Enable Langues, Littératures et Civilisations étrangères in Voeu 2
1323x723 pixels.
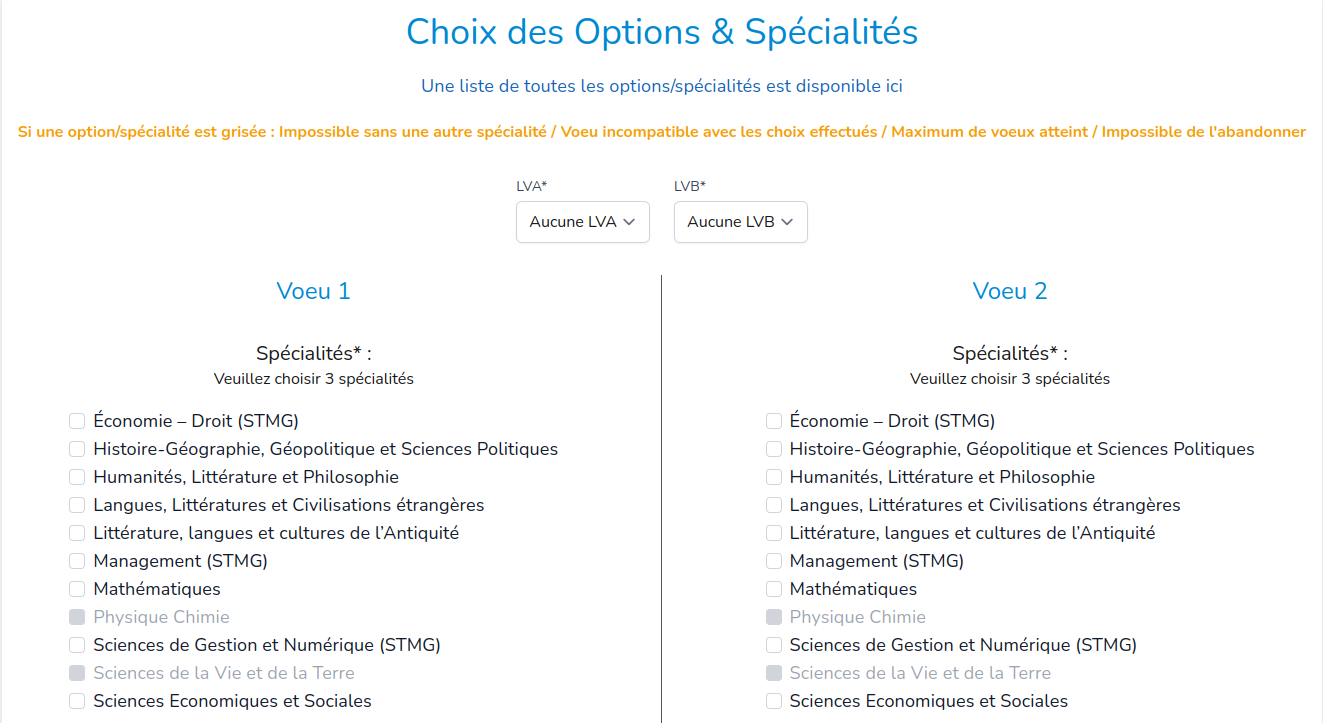point(773,505)
